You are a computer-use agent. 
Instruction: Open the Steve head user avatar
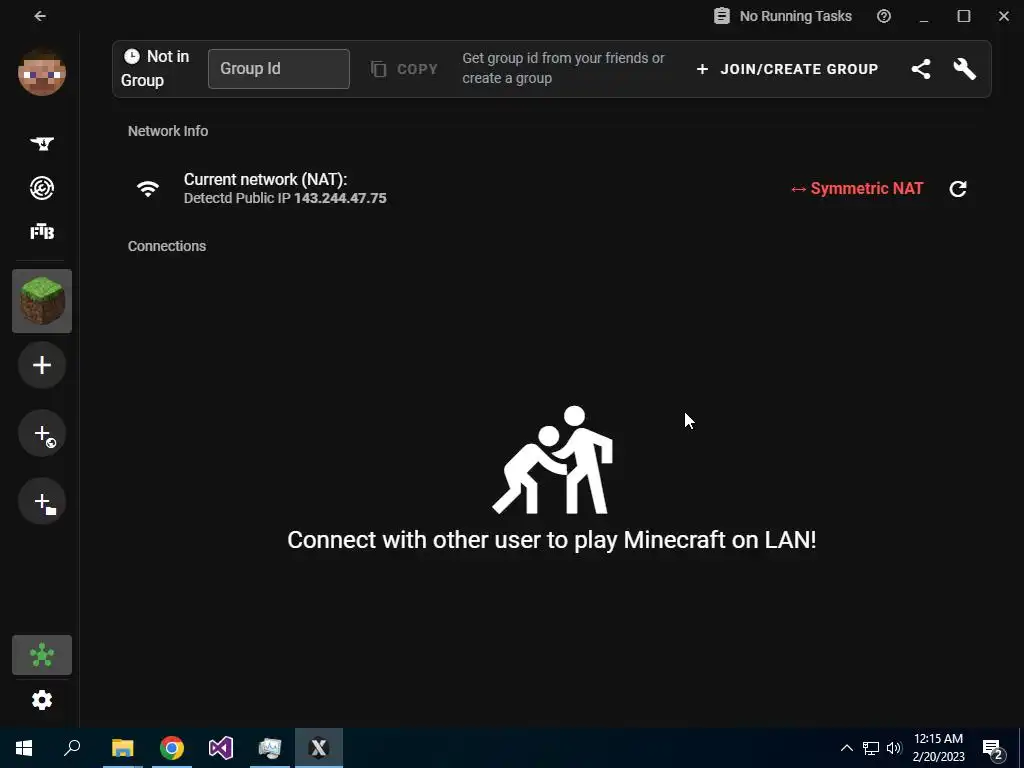42,72
